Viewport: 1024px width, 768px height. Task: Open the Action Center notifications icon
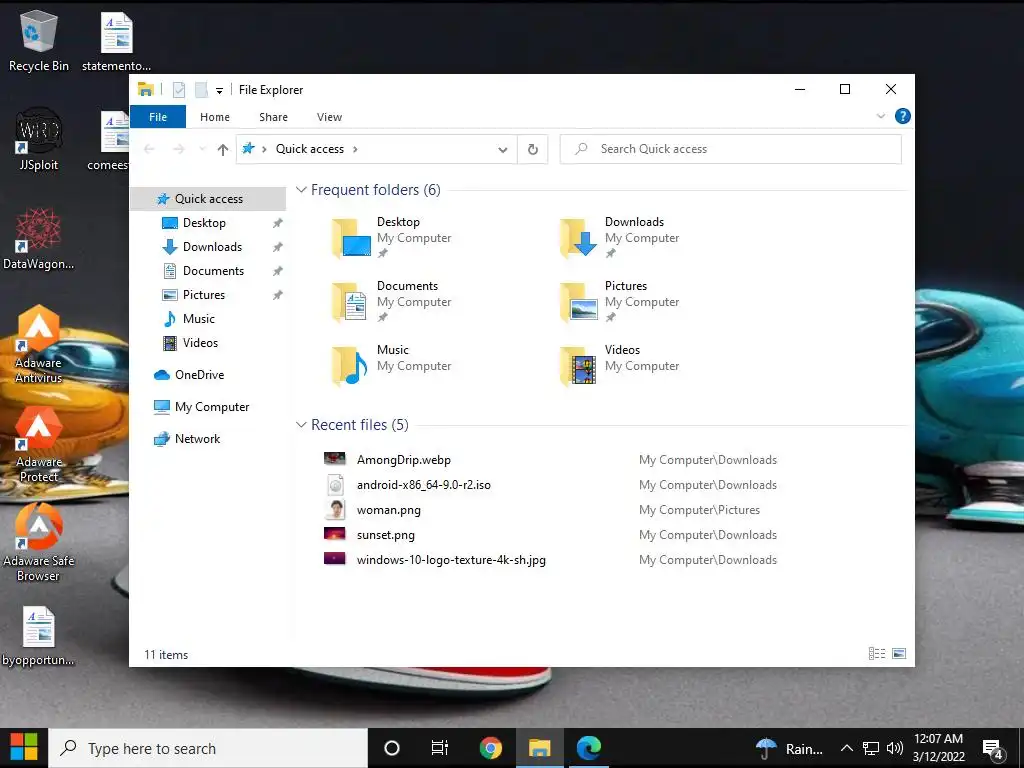coord(993,749)
